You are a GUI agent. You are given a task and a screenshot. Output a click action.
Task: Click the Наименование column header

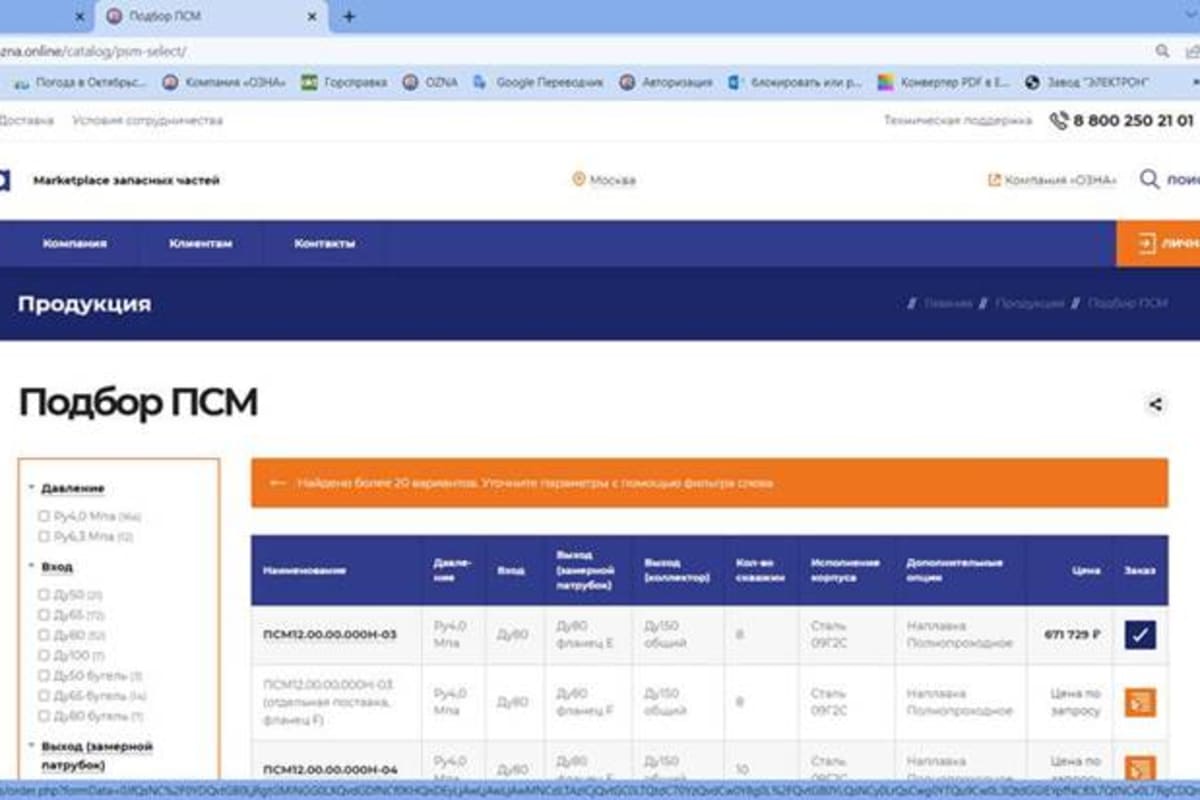[305, 570]
